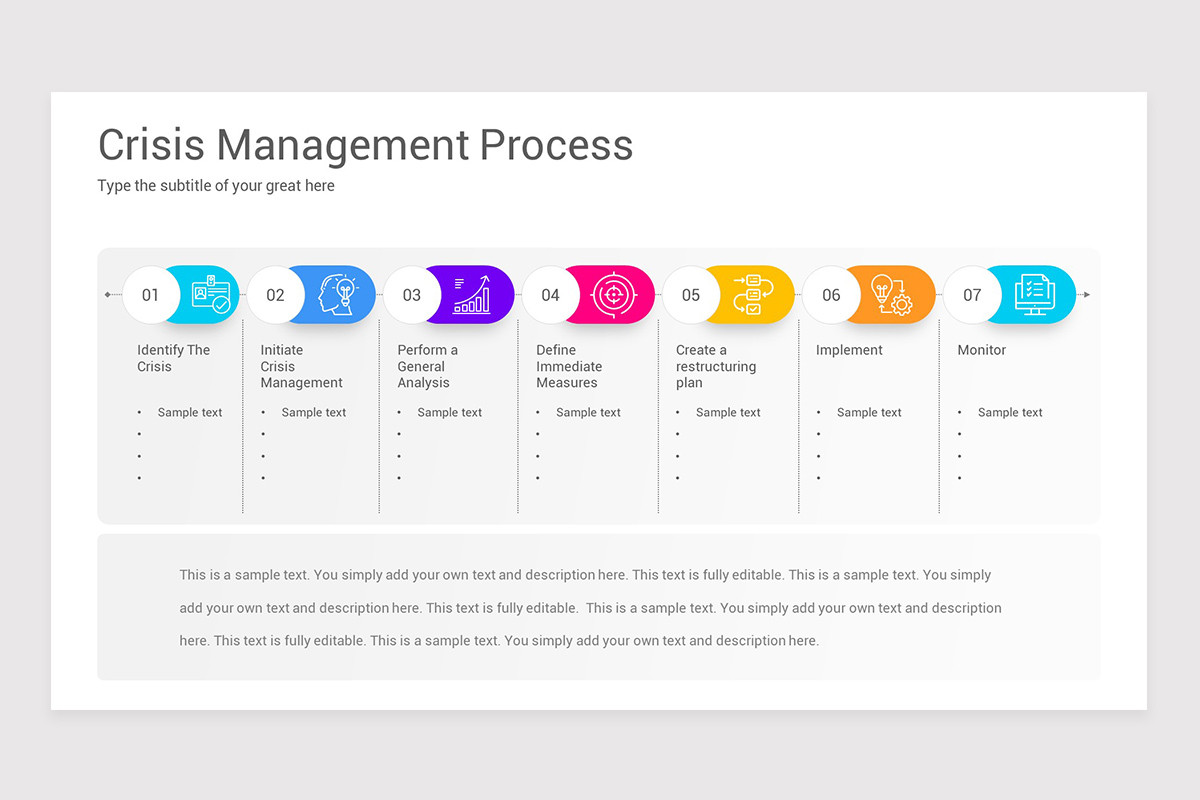Click the Crisis Management Process title
The height and width of the screenshot is (800, 1200).
click(365, 145)
